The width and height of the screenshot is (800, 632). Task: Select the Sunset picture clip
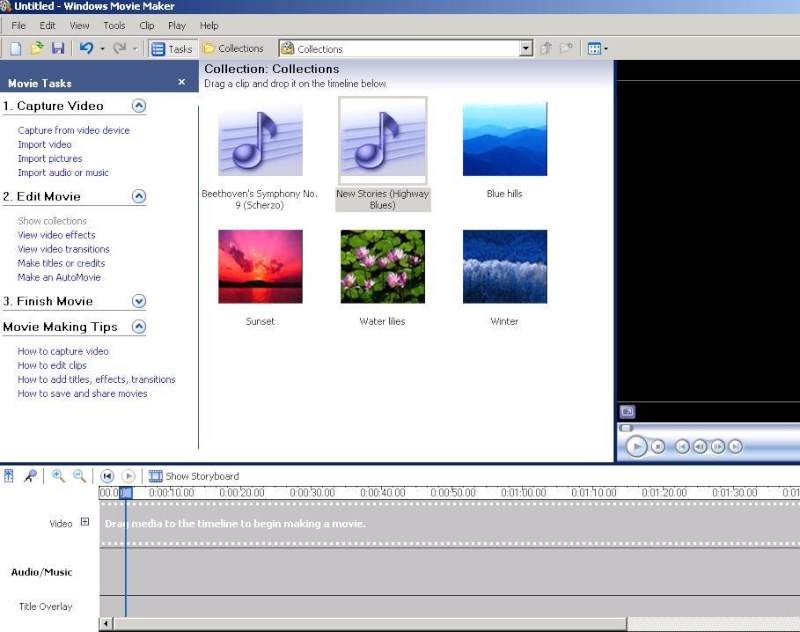[260, 266]
